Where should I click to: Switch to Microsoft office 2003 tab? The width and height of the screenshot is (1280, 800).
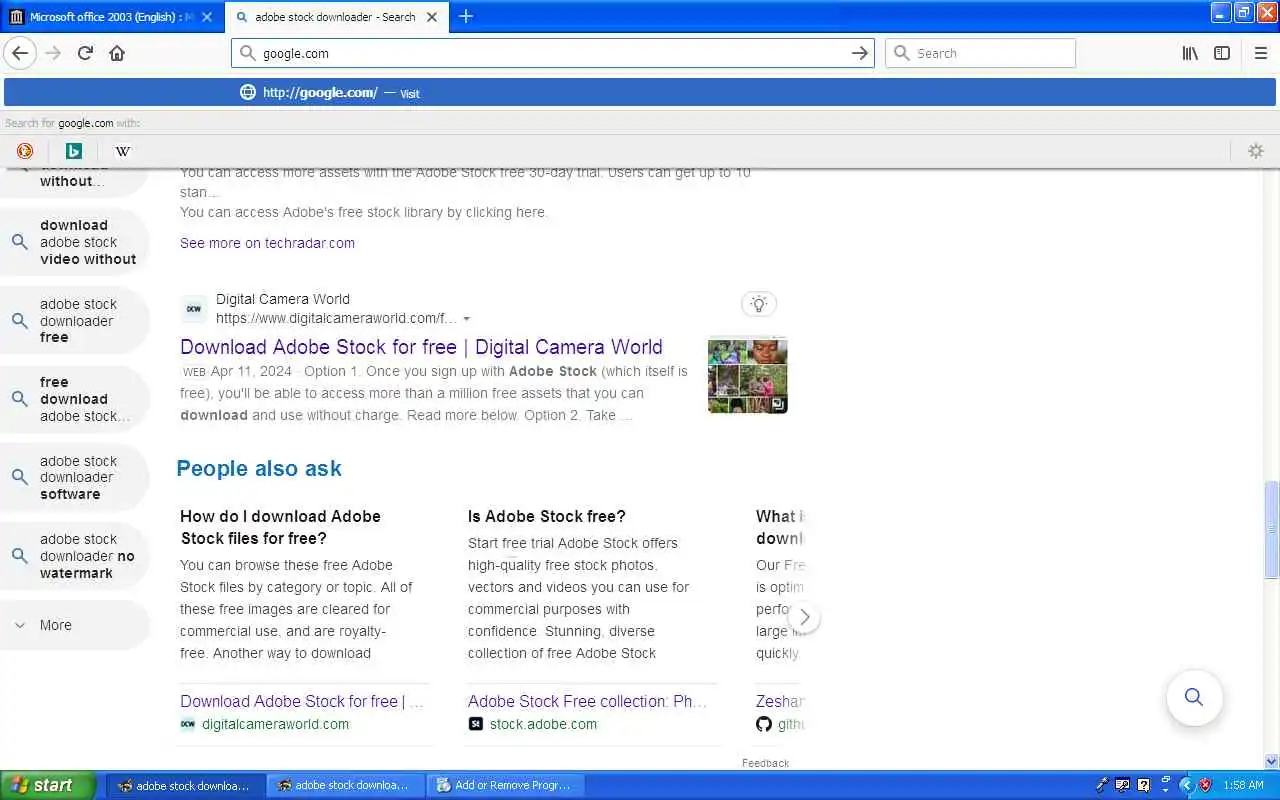click(x=112, y=17)
